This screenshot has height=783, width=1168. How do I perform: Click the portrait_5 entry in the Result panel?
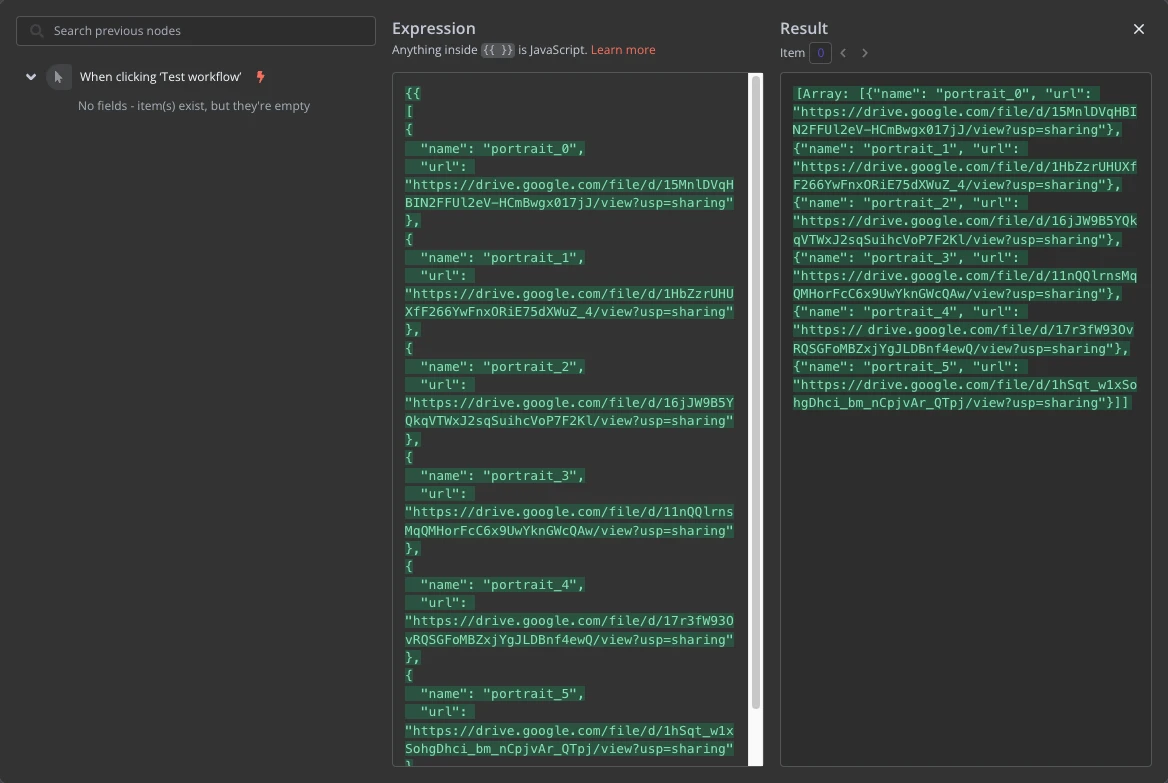(965, 384)
